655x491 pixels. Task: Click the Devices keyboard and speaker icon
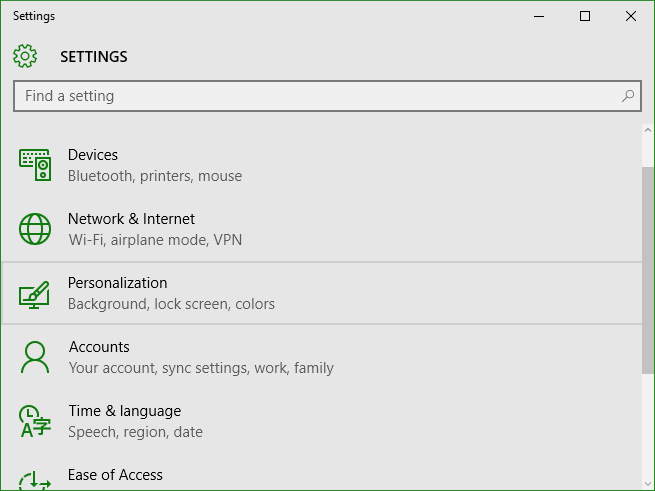coord(35,165)
